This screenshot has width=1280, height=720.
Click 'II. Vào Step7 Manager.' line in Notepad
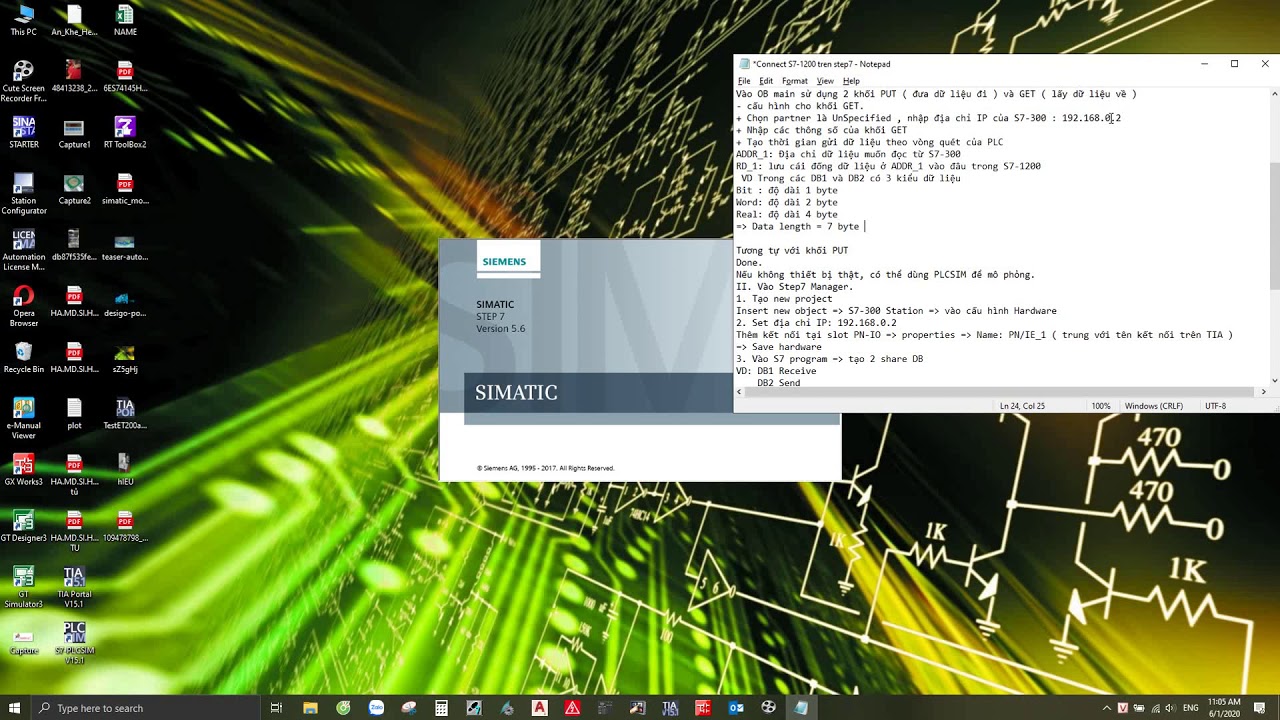coord(794,287)
